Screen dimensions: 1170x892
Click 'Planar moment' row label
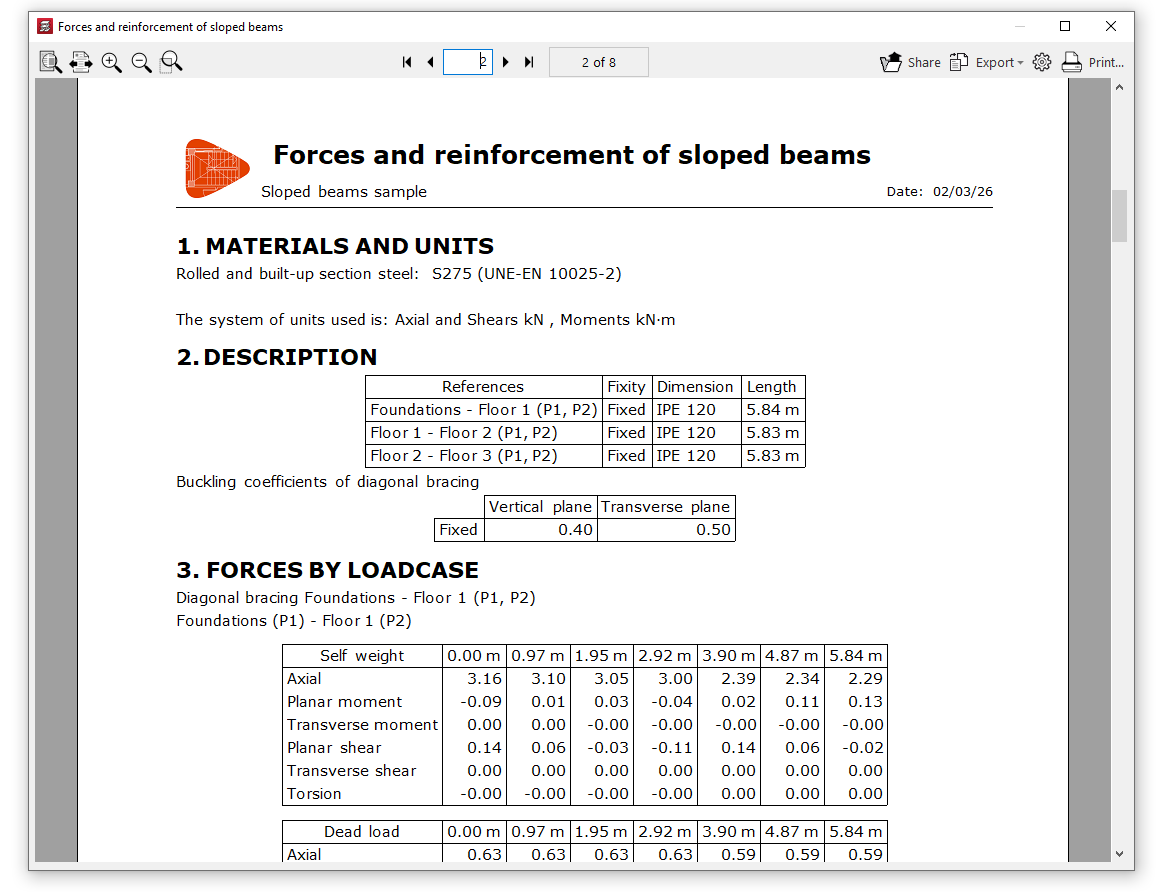point(345,702)
